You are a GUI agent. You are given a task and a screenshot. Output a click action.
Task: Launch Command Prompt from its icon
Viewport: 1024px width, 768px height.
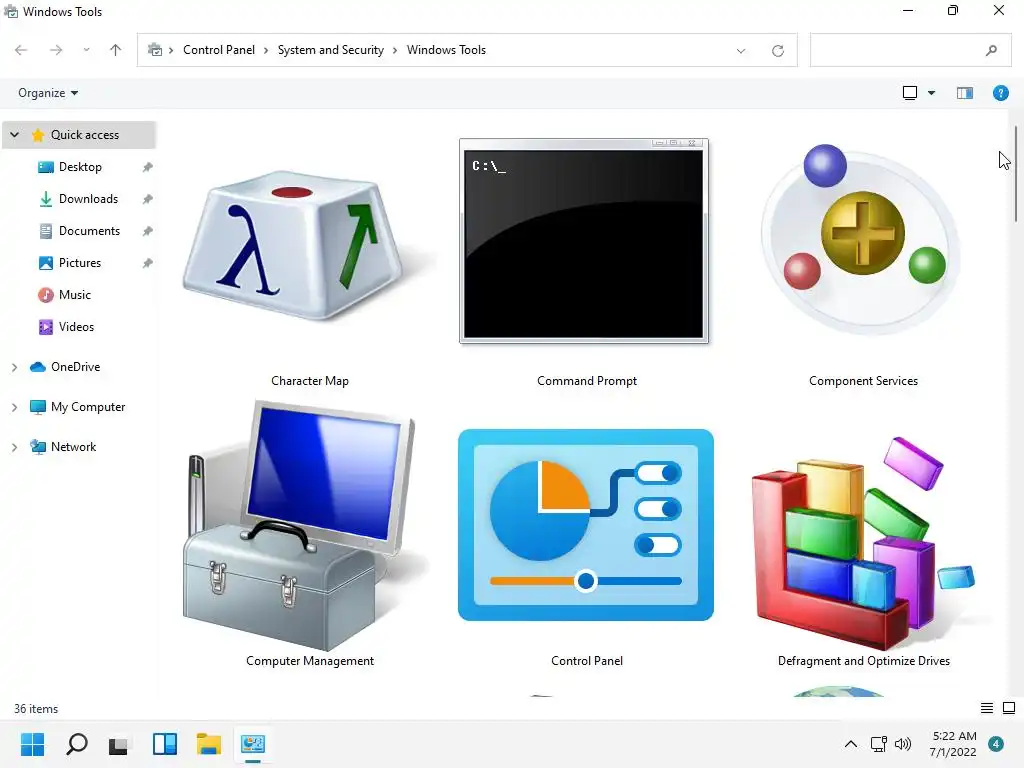[x=584, y=240]
